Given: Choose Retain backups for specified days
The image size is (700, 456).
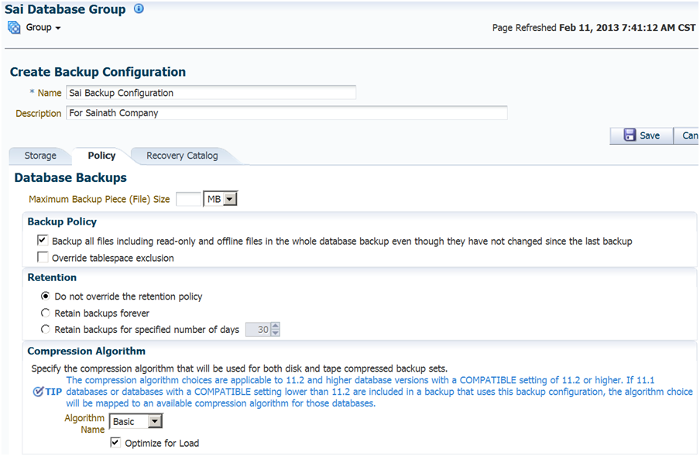Looking at the screenshot, I should point(46,329).
